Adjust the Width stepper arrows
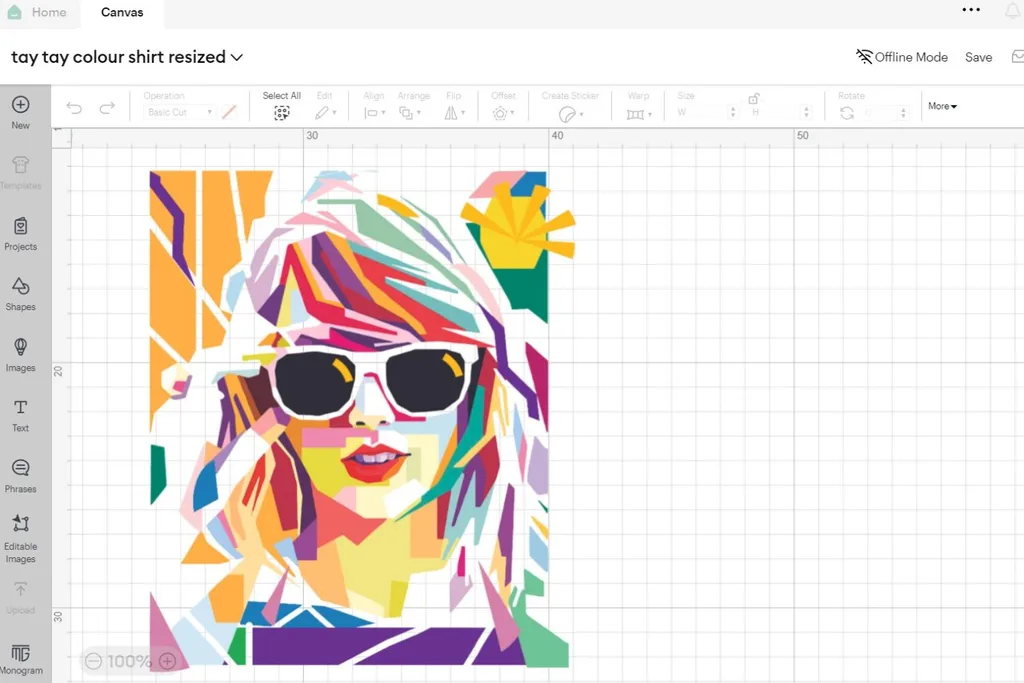Image resolution: width=1024 pixels, height=683 pixels. click(733, 112)
